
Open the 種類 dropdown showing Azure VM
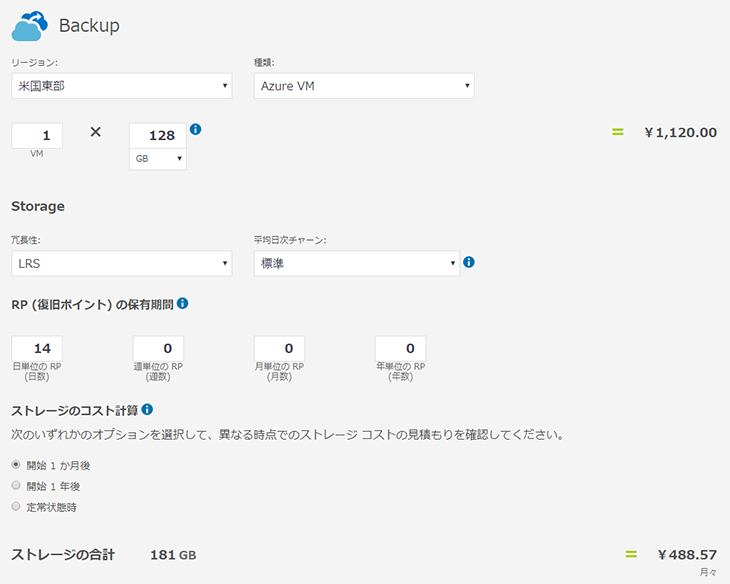[x=363, y=86]
